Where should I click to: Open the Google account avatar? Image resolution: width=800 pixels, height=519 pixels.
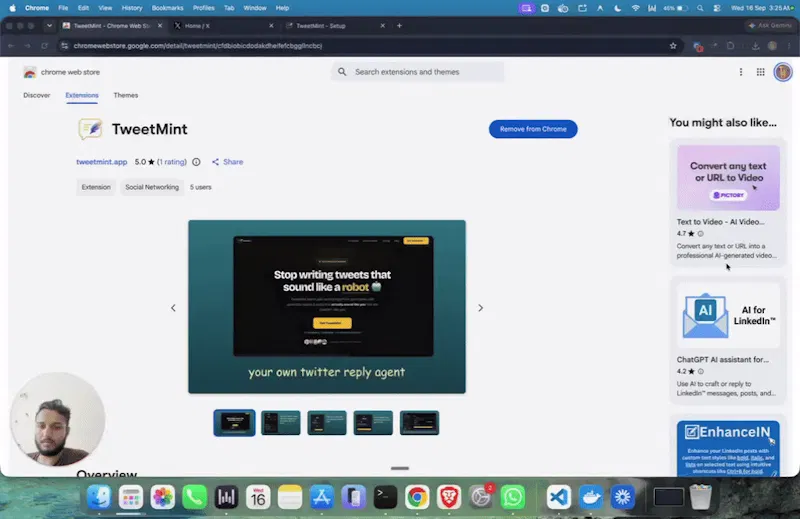coord(783,72)
